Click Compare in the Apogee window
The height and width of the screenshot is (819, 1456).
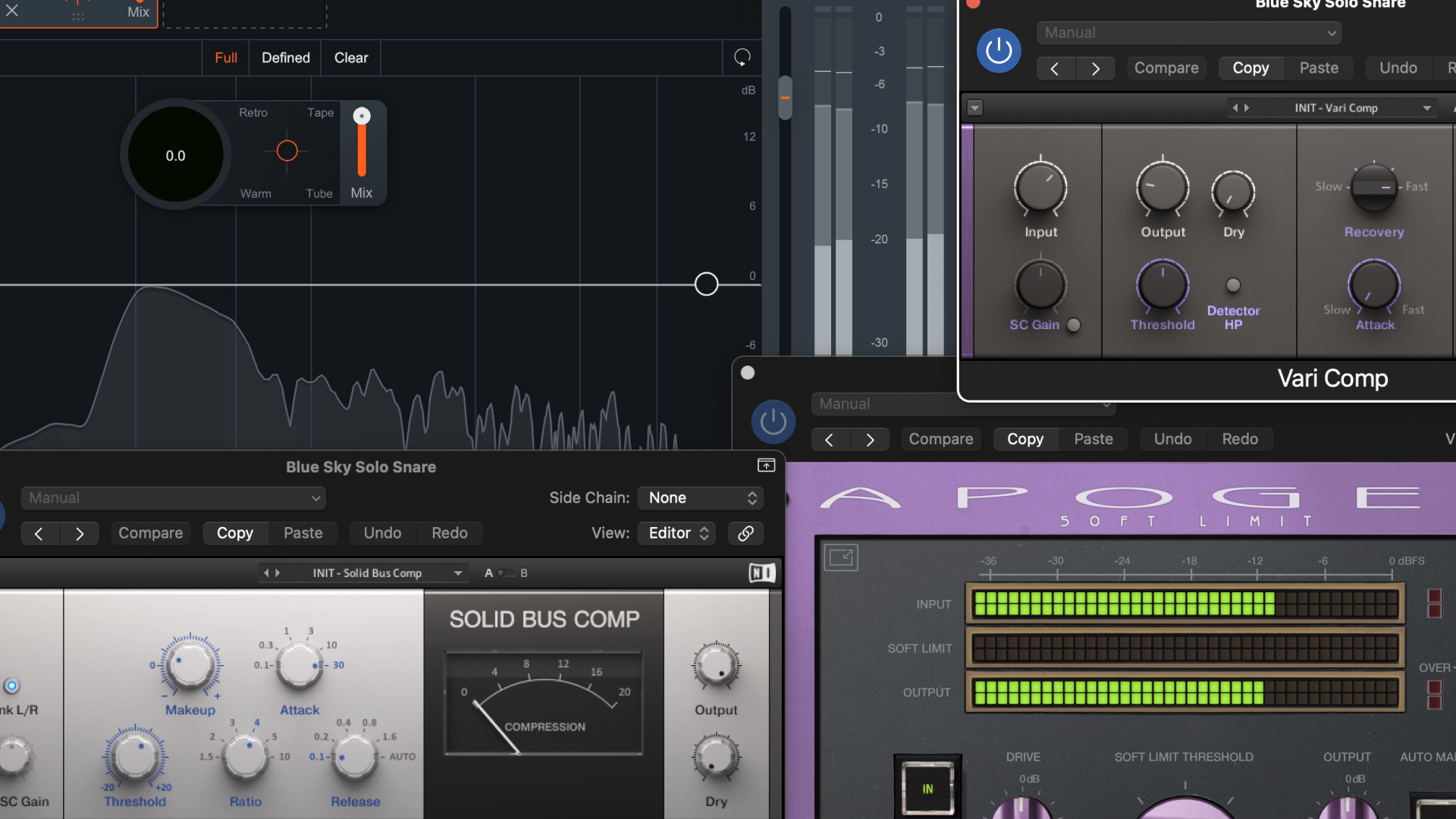pos(941,439)
